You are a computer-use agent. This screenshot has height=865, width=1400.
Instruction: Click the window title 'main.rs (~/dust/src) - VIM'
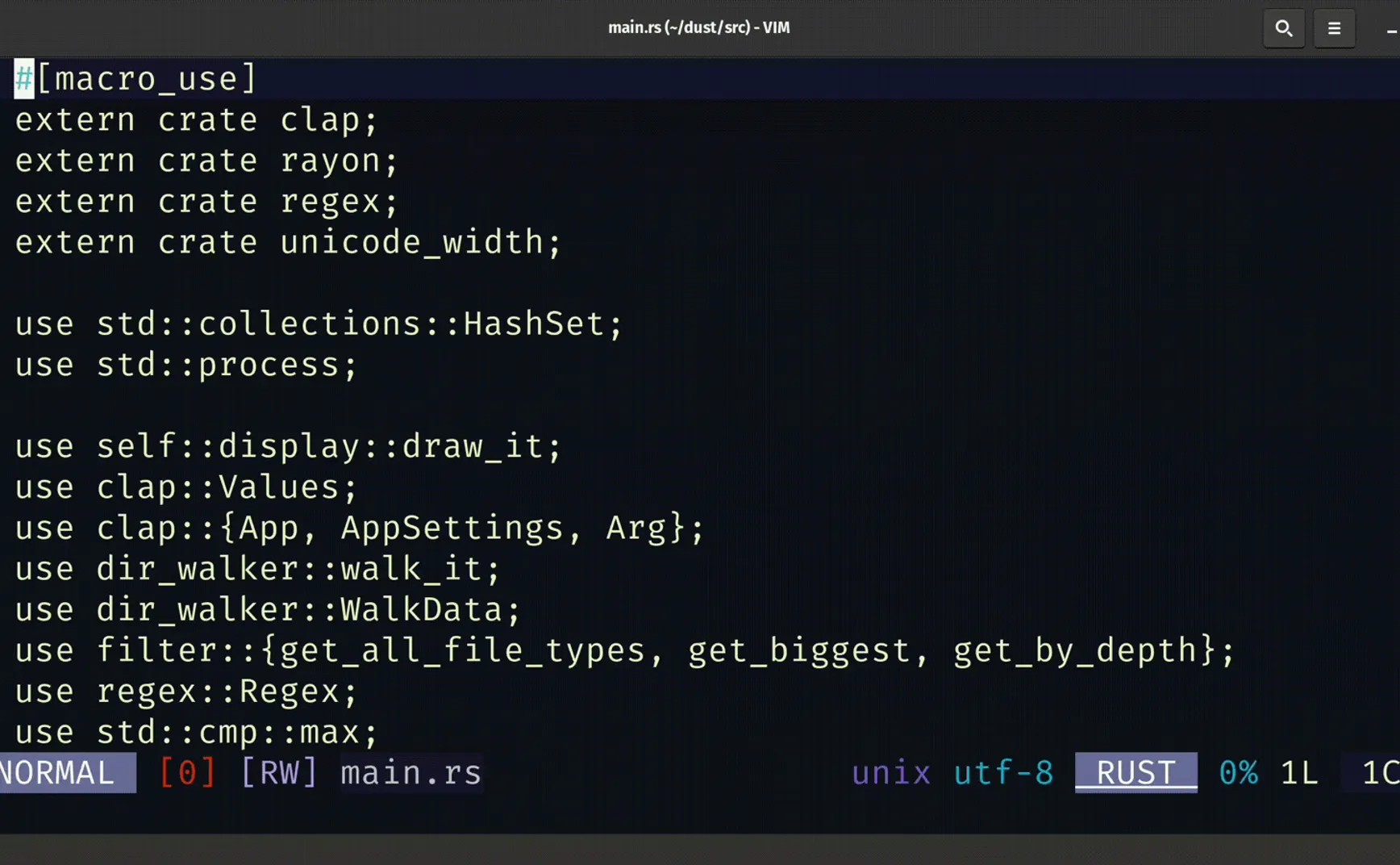699,27
